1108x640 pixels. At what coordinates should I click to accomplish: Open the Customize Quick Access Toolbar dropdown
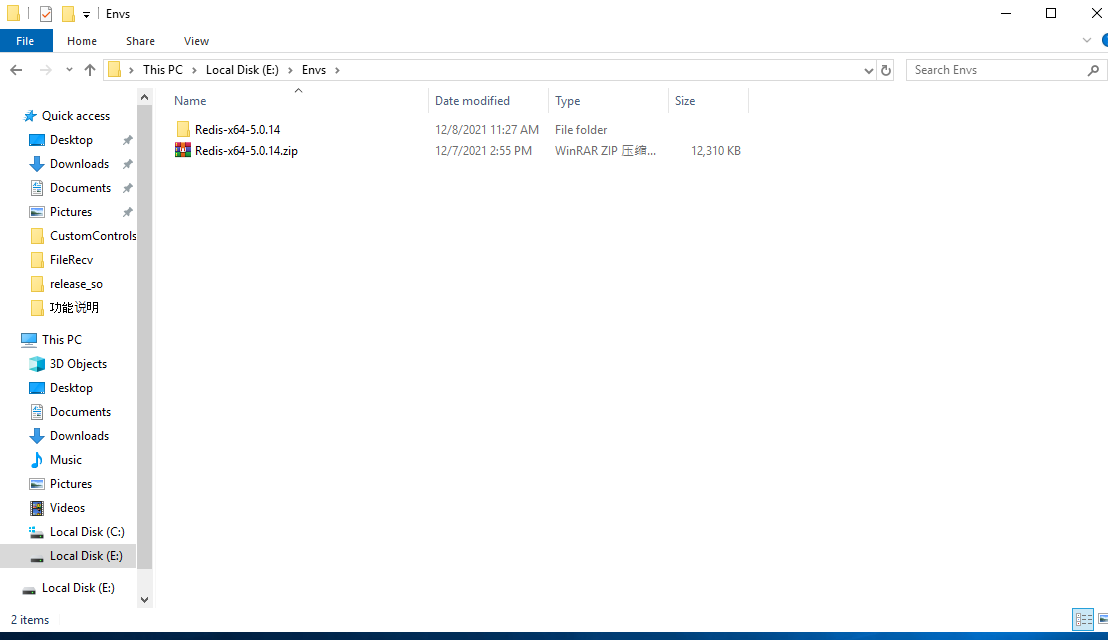(86, 13)
